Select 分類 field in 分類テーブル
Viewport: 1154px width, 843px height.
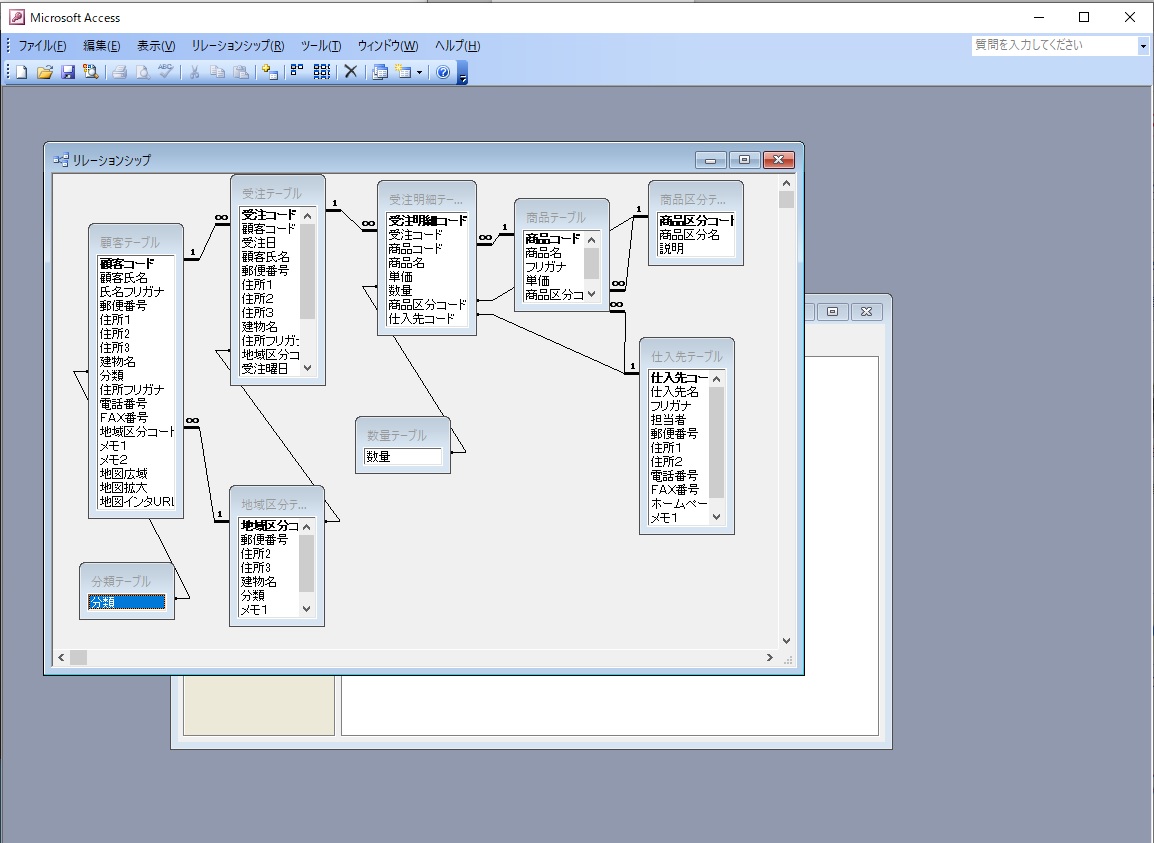(126, 602)
